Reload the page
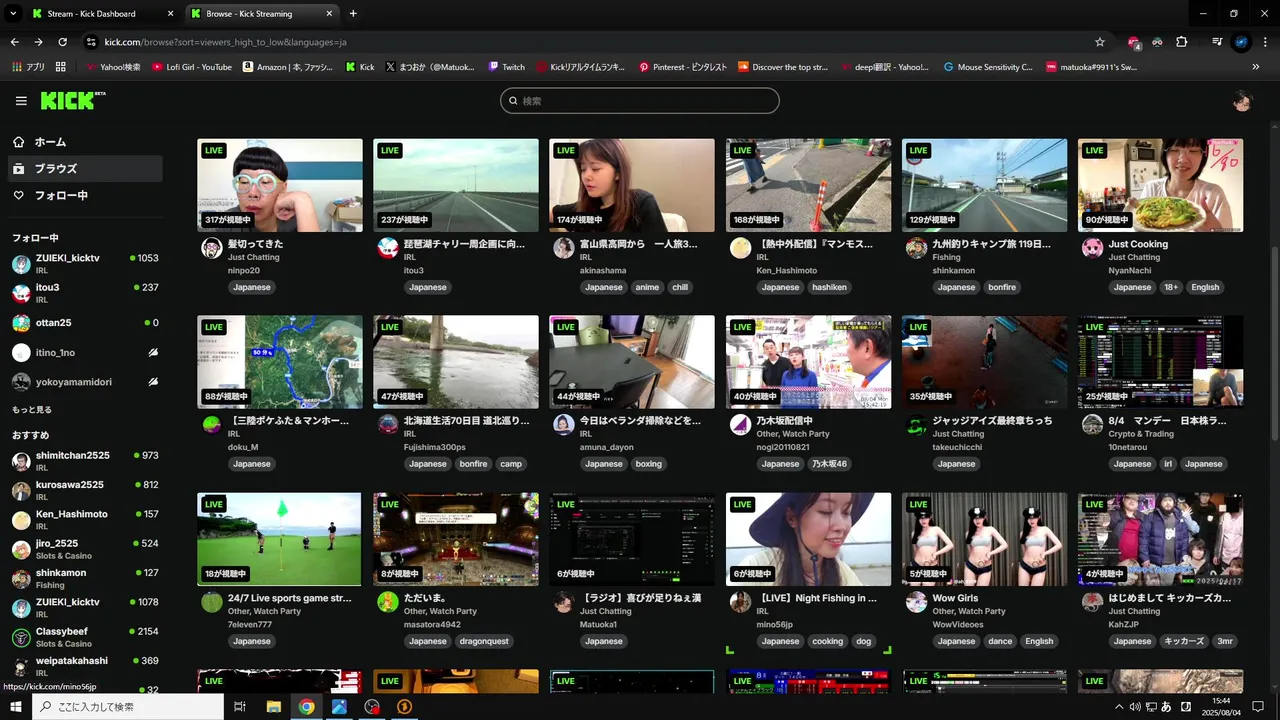 [63, 42]
